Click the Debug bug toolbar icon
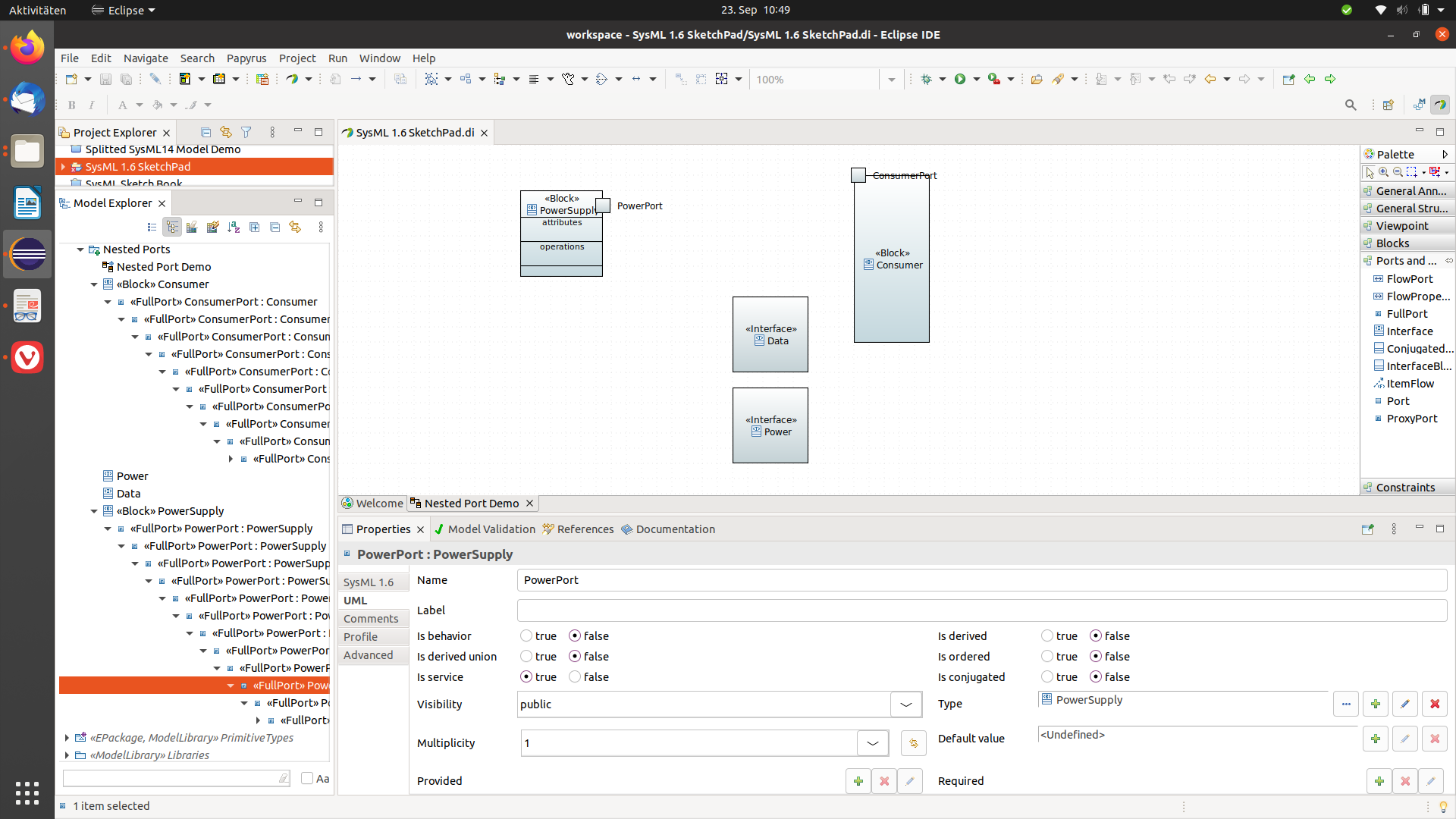 (926, 79)
